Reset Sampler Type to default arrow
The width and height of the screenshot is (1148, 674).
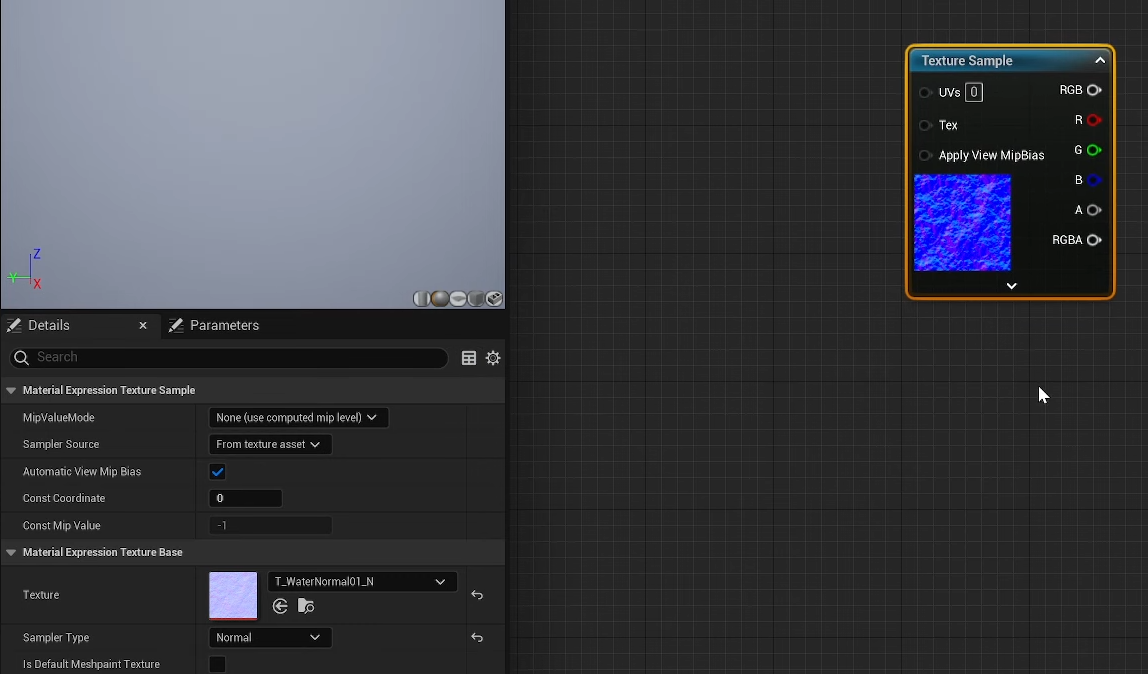coord(477,637)
